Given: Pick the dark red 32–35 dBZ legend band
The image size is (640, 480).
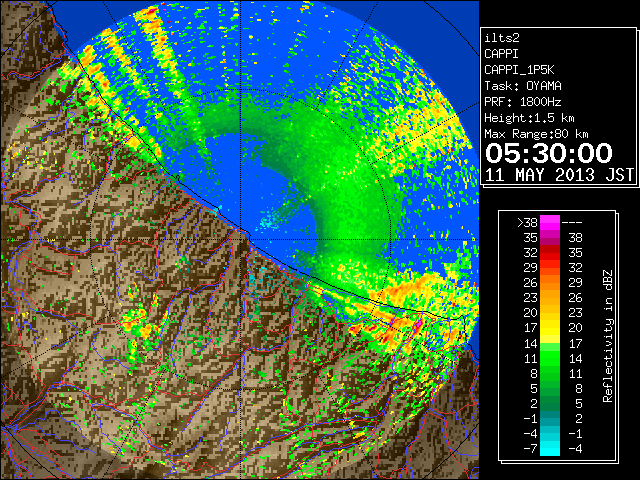Looking at the screenshot, I should (x=550, y=253).
